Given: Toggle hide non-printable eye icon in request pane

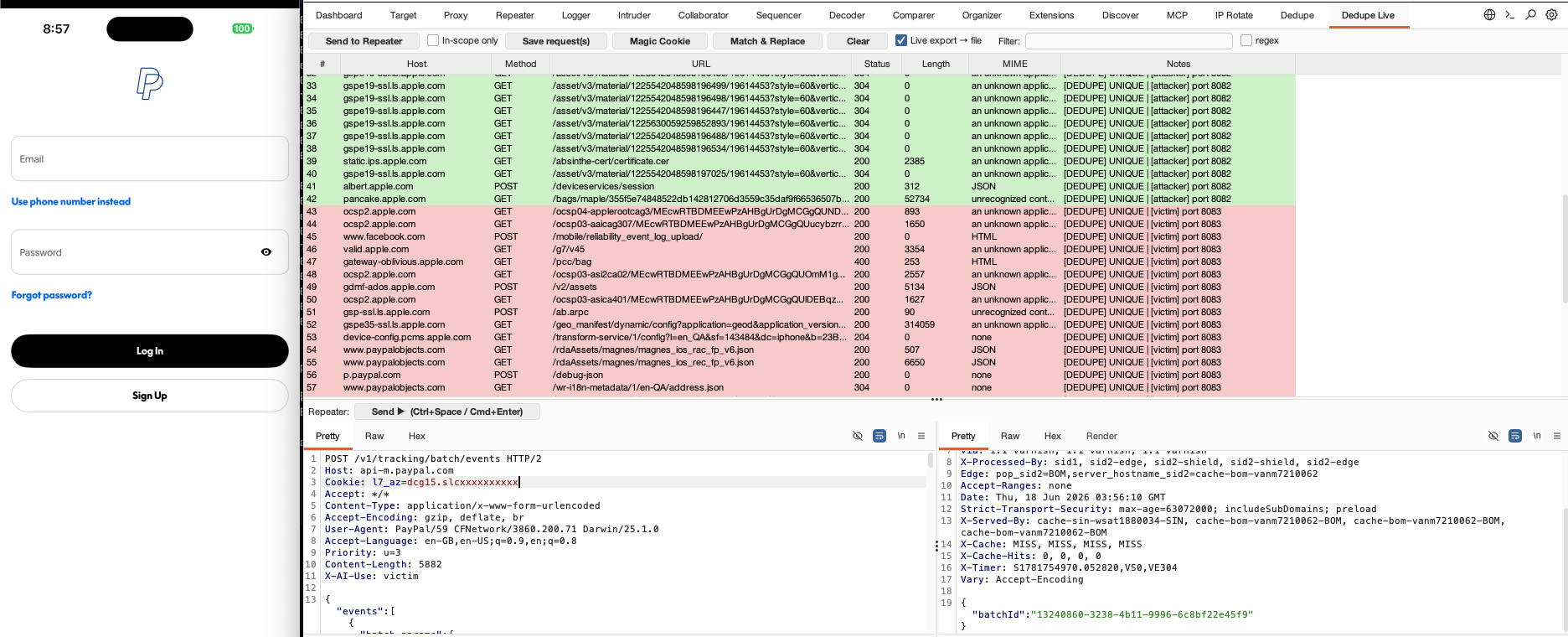Looking at the screenshot, I should (x=858, y=436).
